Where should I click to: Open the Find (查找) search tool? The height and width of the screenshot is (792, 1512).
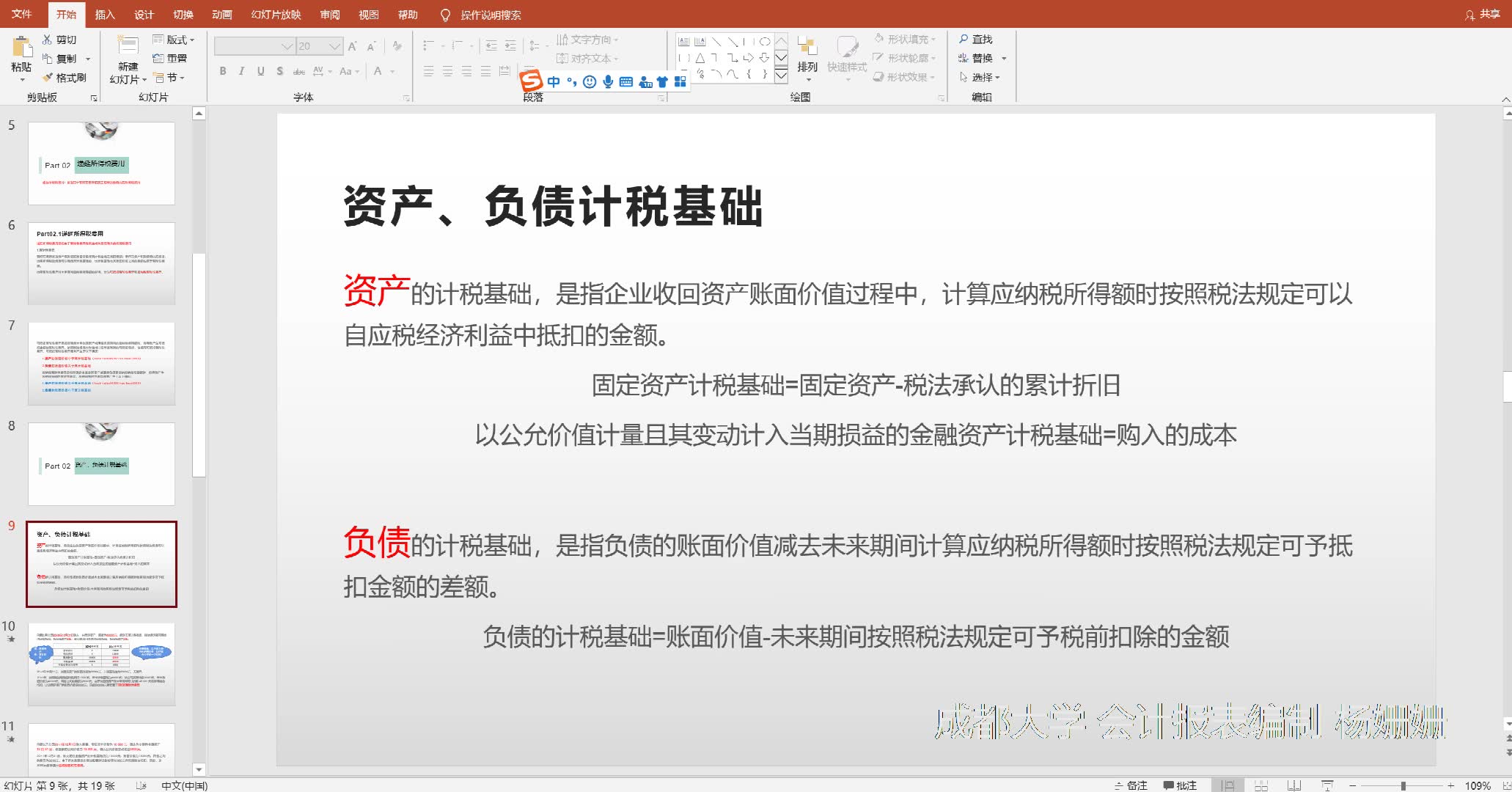coord(975,40)
